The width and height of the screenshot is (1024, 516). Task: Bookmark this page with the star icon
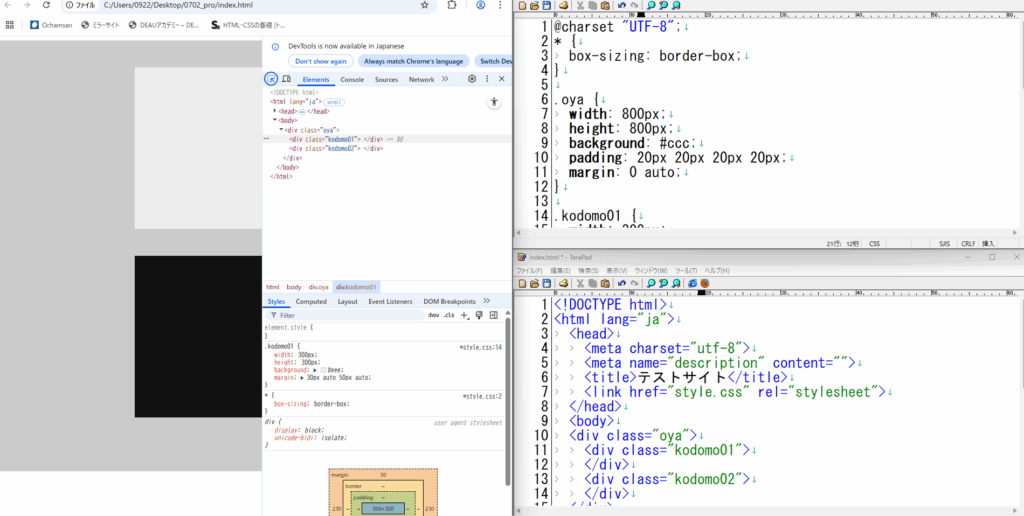(x=425, y=5)
